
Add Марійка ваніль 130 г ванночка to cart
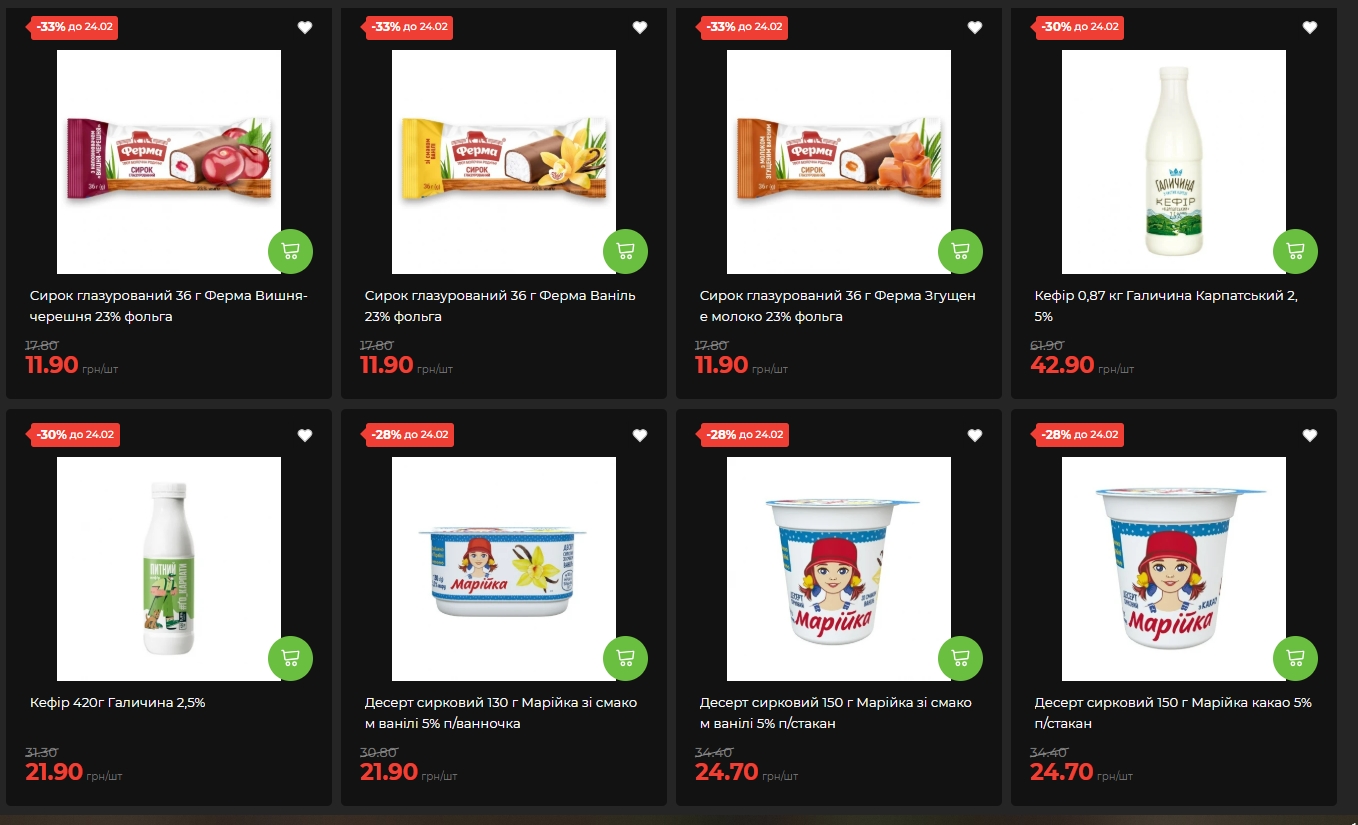(x=625, y=658)
